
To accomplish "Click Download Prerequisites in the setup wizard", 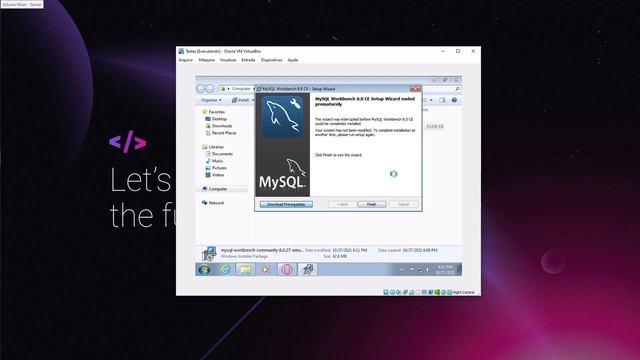I will pyautogui.click(x=286, y=204).
